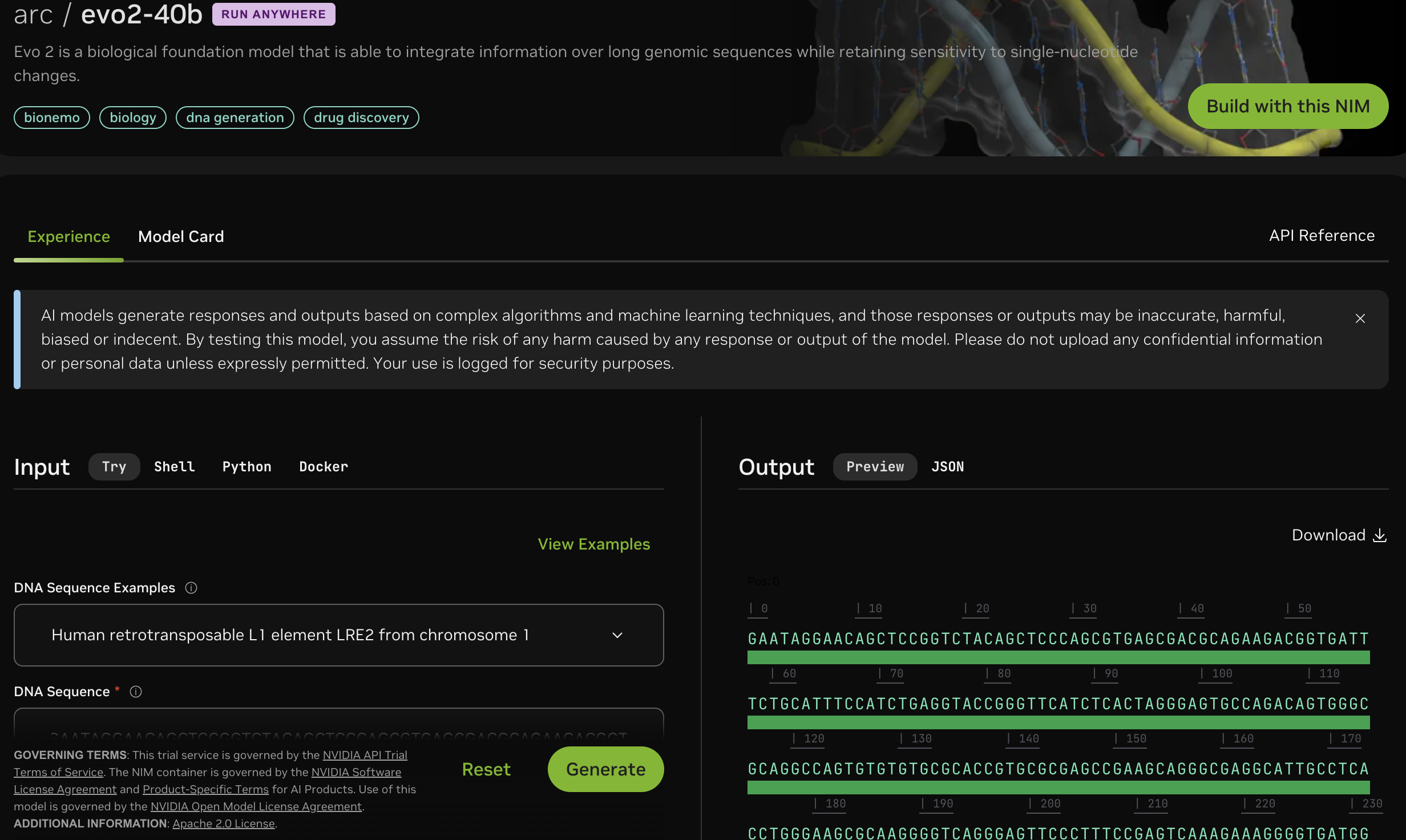Click the Download arrow icon
The image size is (1406, 840).
1380,535
